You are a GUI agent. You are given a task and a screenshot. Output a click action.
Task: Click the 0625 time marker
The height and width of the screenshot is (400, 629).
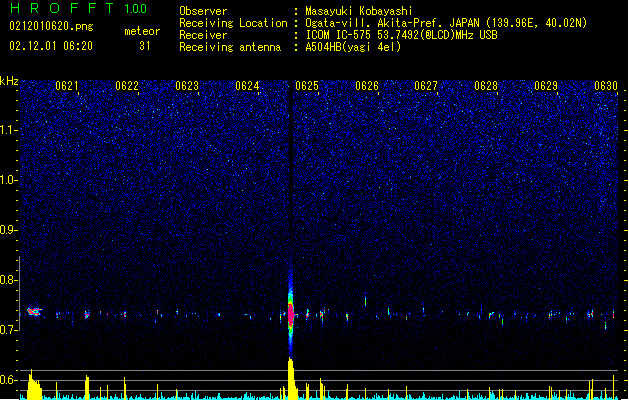click(x=307, y=86)
